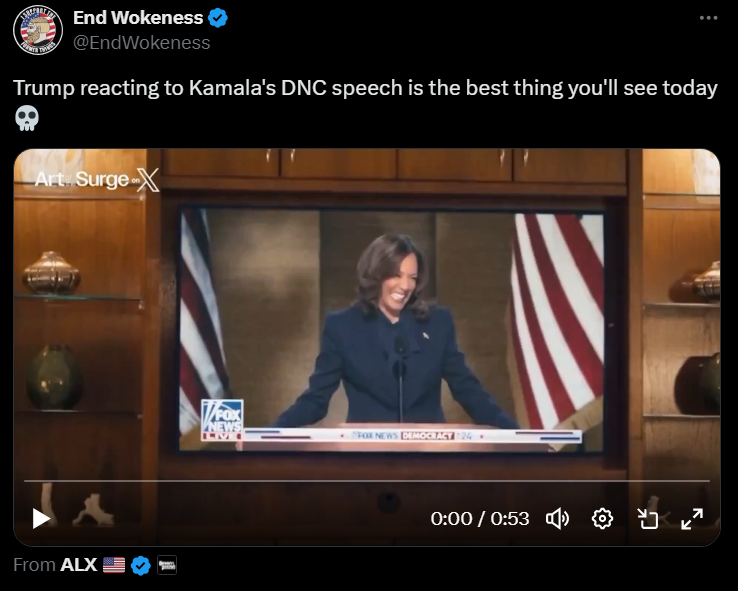
Task: Enter fullscreen video mode
Action: click(x=692, y=519)
